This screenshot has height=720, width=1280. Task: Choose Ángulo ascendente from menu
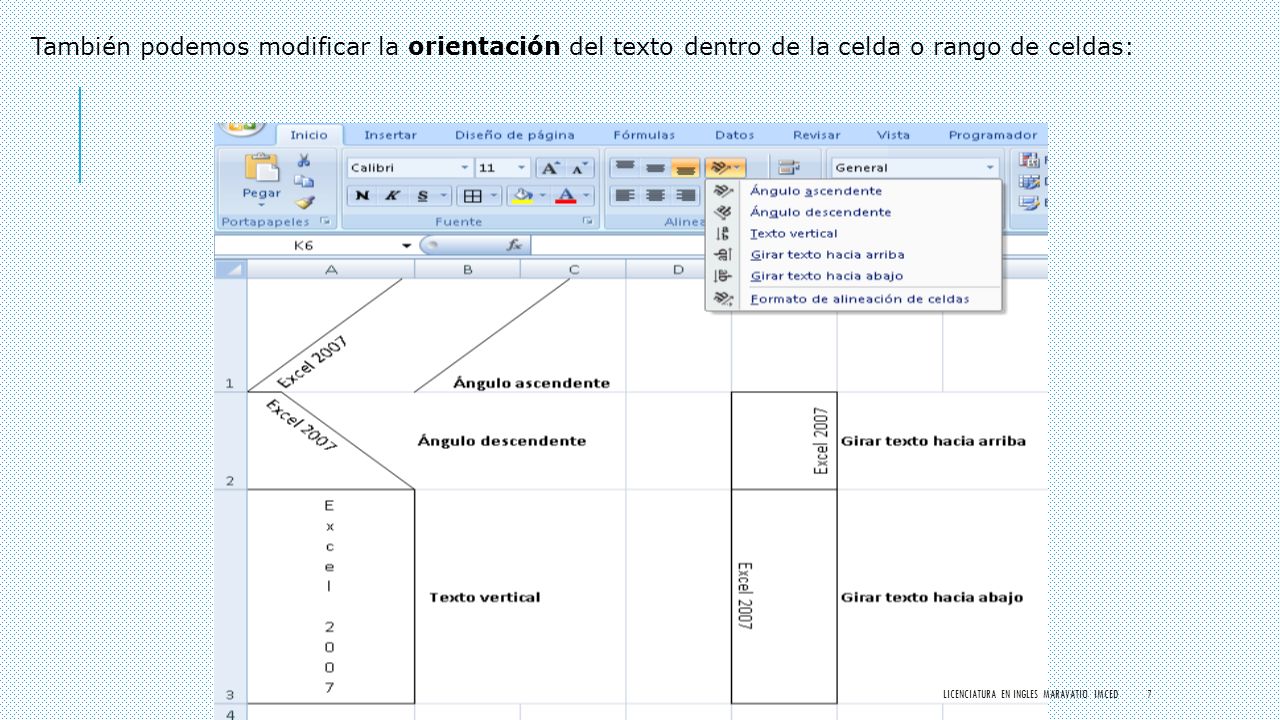[853, 191]
